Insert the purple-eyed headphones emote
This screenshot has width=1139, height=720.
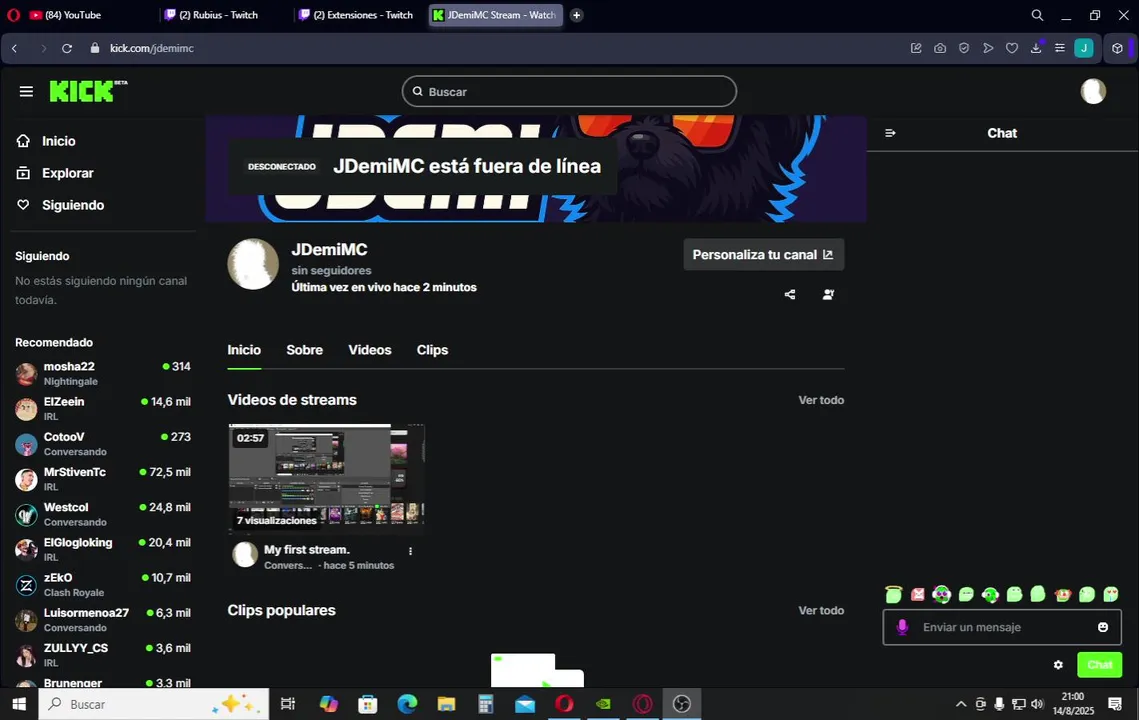pos(941,594)
